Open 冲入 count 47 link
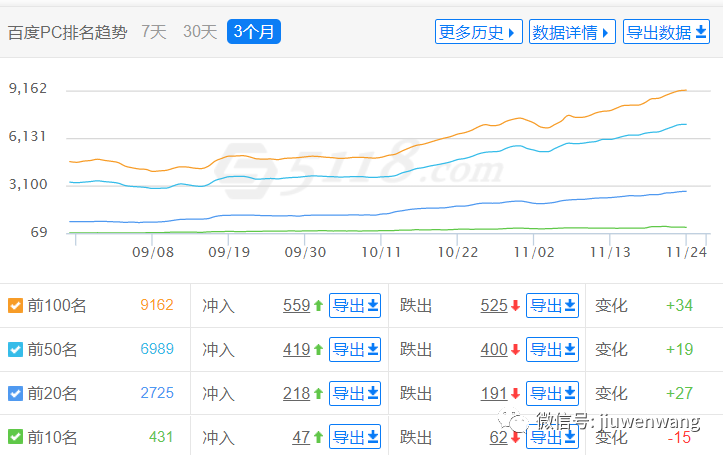 pyautogui.click(x=301, y=437)
